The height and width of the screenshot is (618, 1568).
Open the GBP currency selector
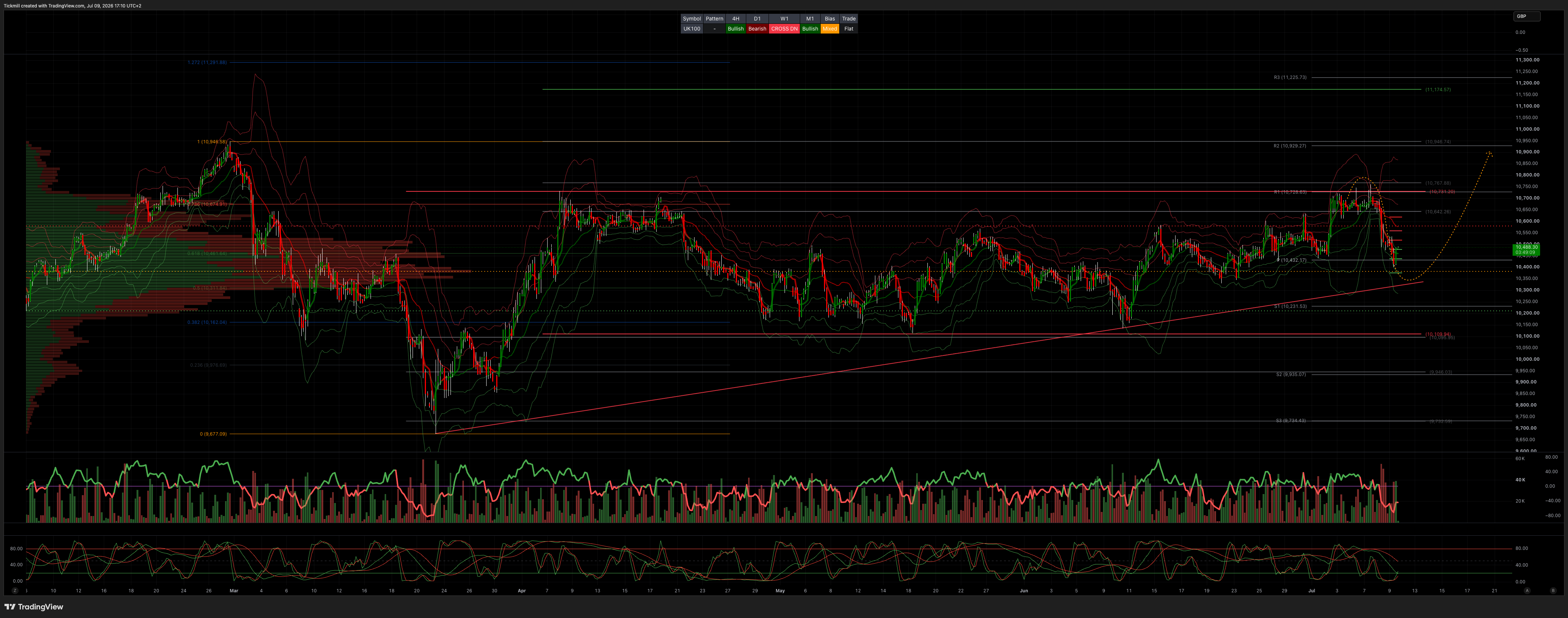1527,16
